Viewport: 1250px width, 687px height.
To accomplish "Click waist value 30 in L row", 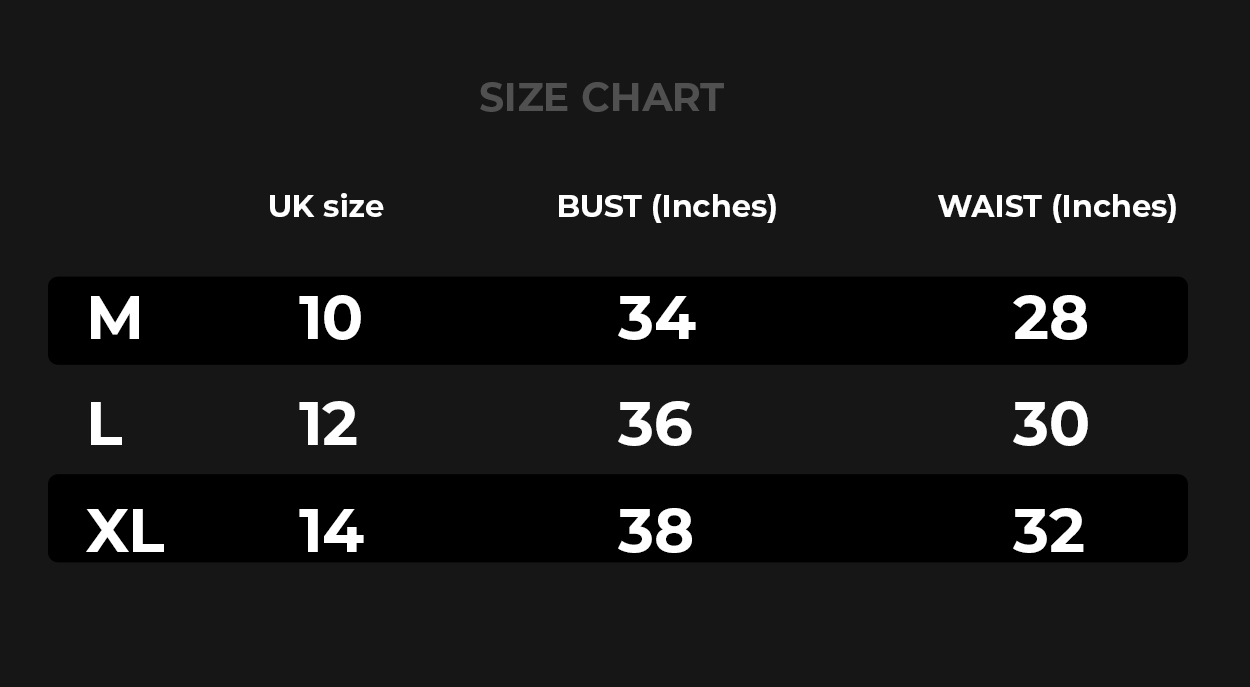I will point(1051,425).
